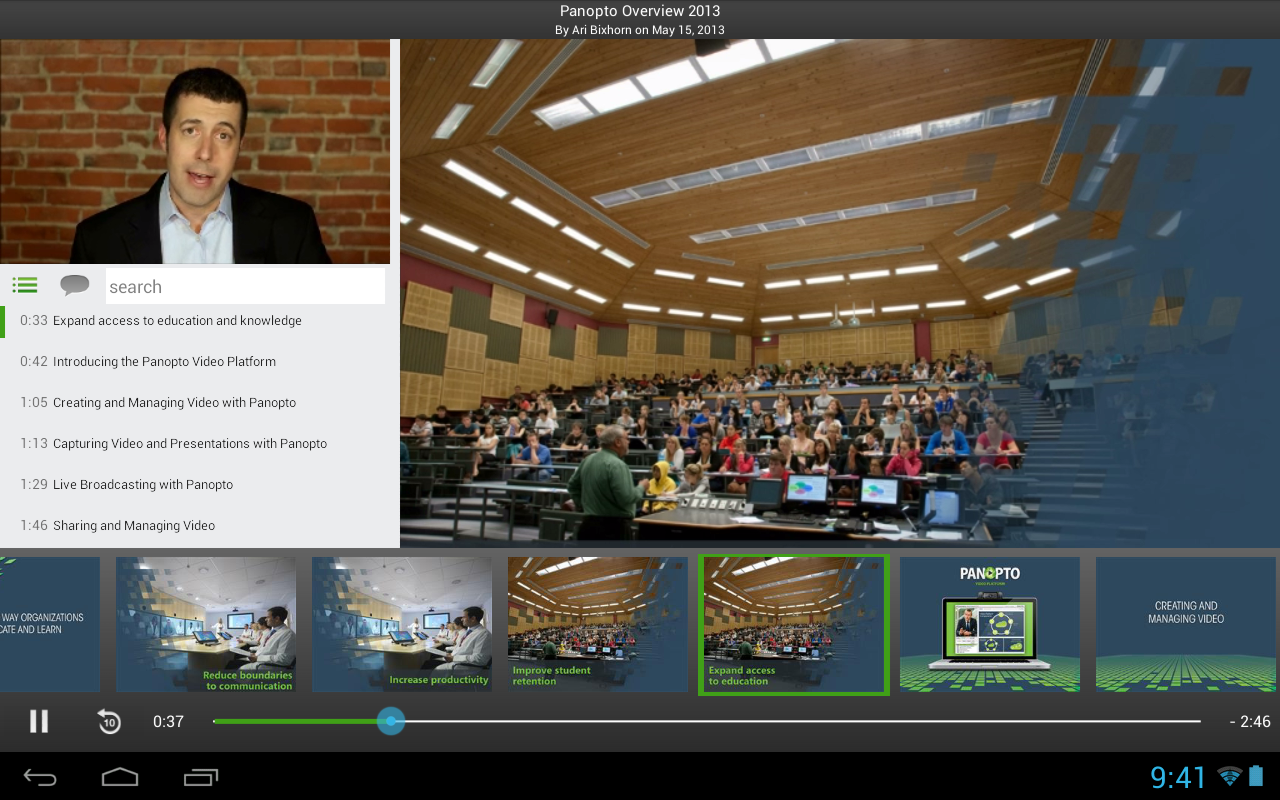Rewind 10 seconds with replay icon

click(109, 721)
